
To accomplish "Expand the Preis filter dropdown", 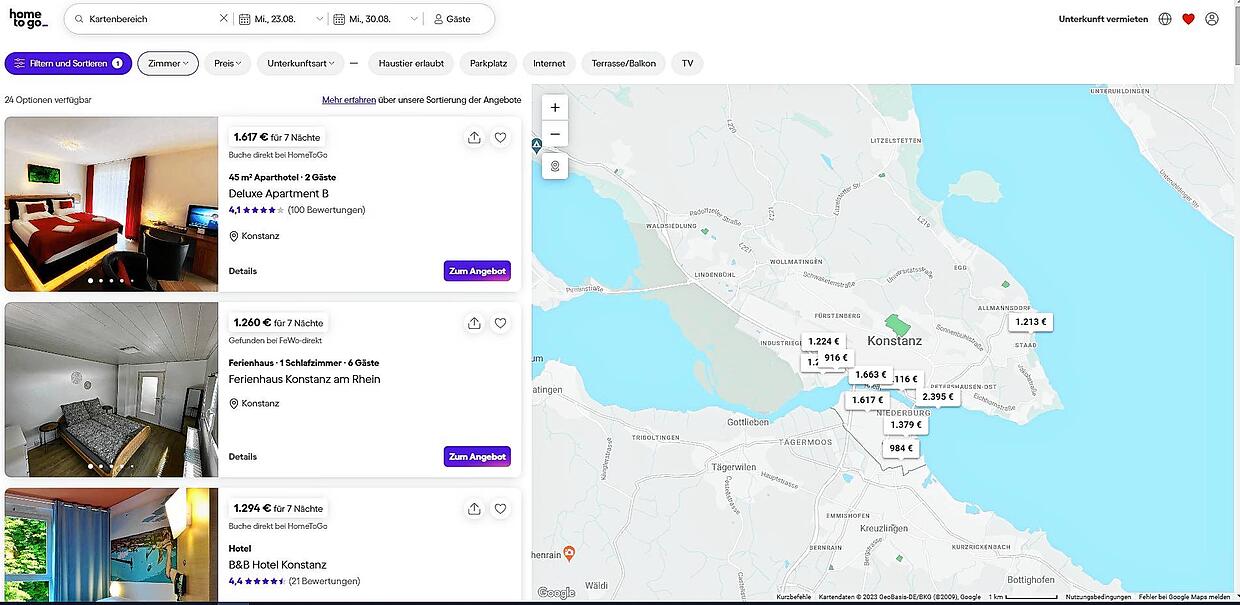I will tap(228, 63).
